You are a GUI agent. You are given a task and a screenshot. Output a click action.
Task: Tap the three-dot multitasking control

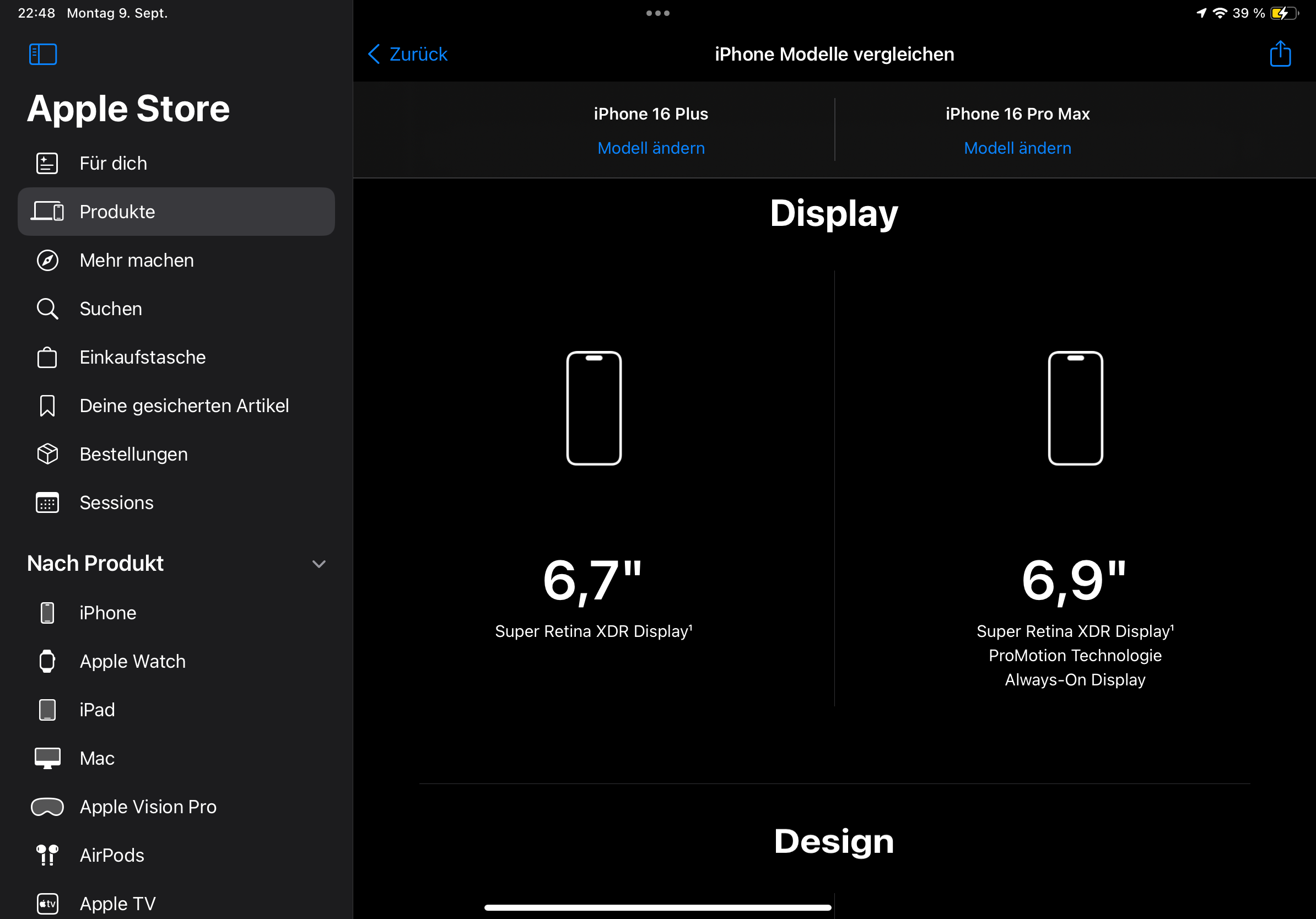click(x=657, y=13)
